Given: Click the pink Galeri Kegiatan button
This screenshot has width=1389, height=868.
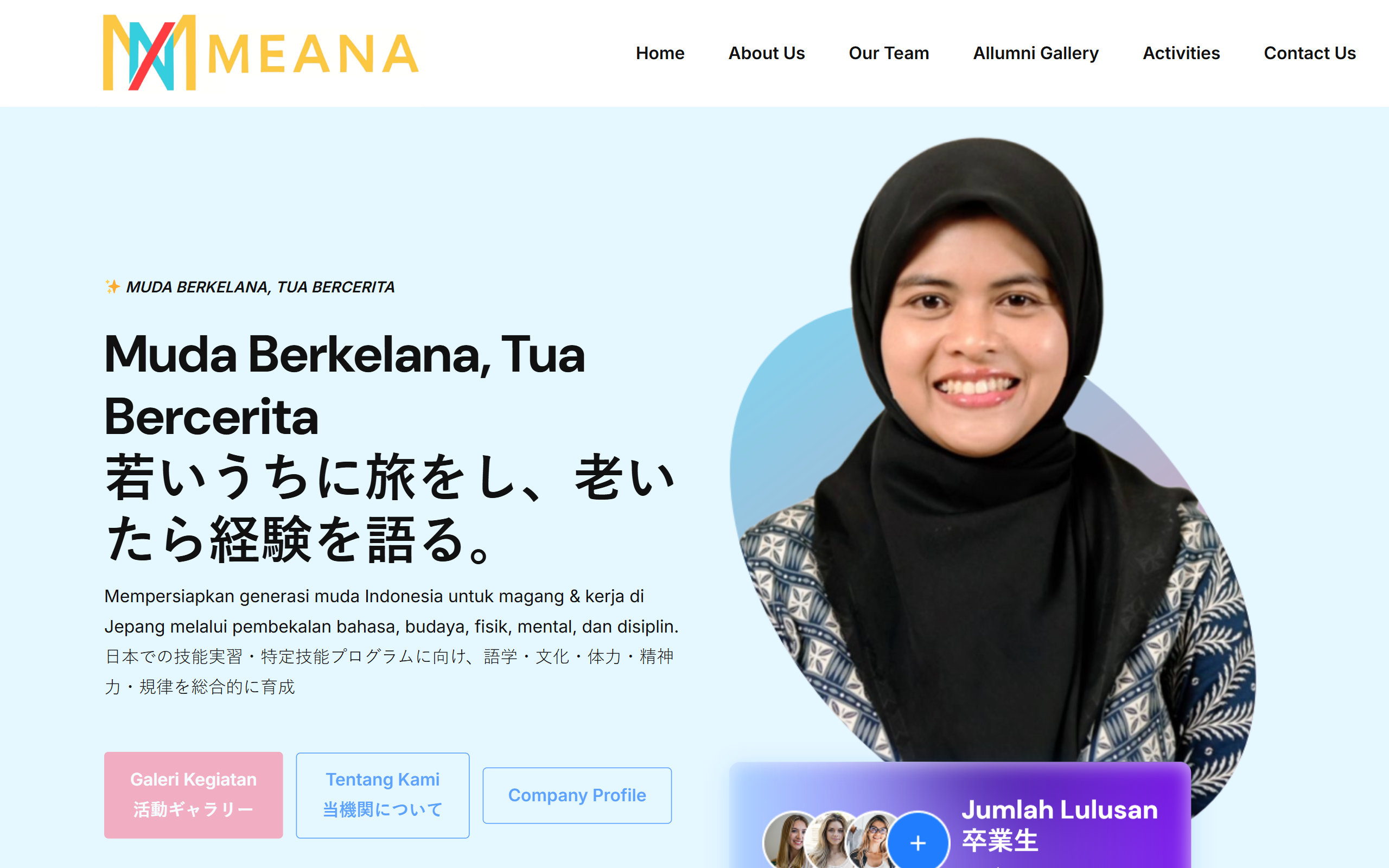Looking at the screenshot, I should tap(193, 795).
